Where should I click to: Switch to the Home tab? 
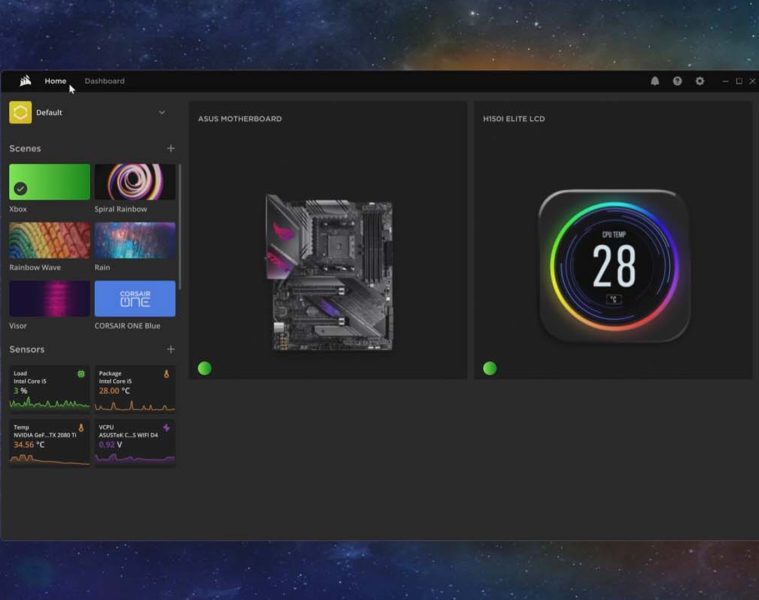click(55, 81)
